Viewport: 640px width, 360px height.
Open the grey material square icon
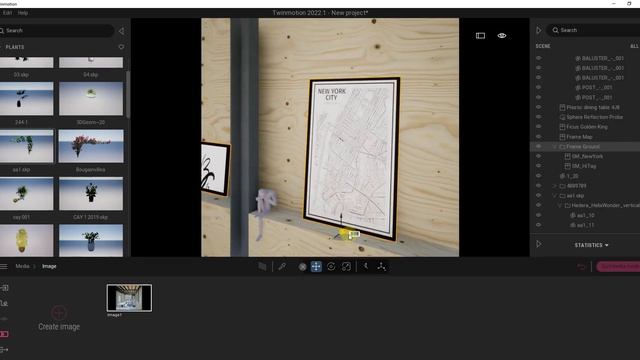[262, 267]
